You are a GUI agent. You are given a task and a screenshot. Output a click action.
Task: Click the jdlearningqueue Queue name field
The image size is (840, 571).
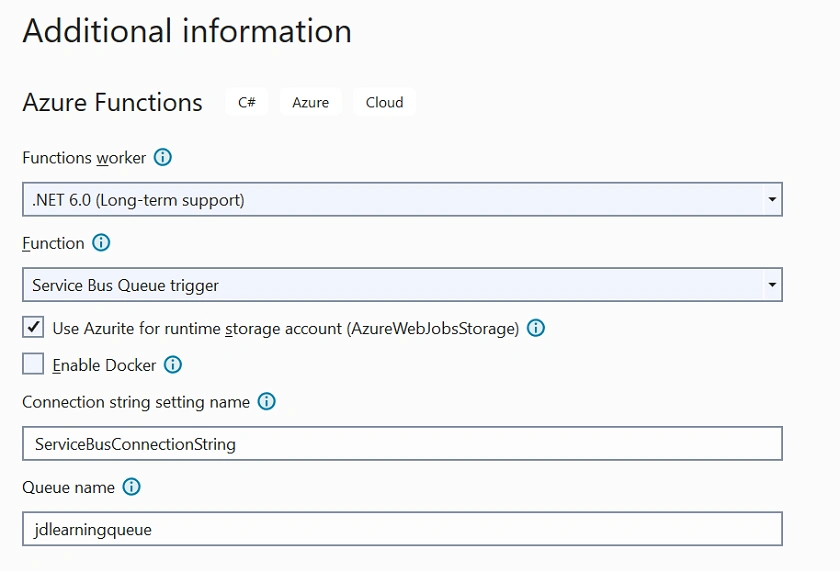click(402, 529)
